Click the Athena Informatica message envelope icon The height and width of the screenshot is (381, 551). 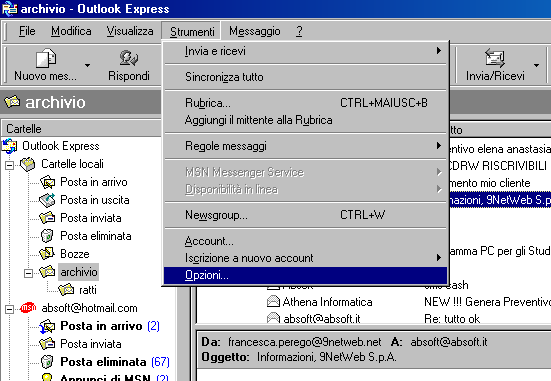[x=273, y=302]
